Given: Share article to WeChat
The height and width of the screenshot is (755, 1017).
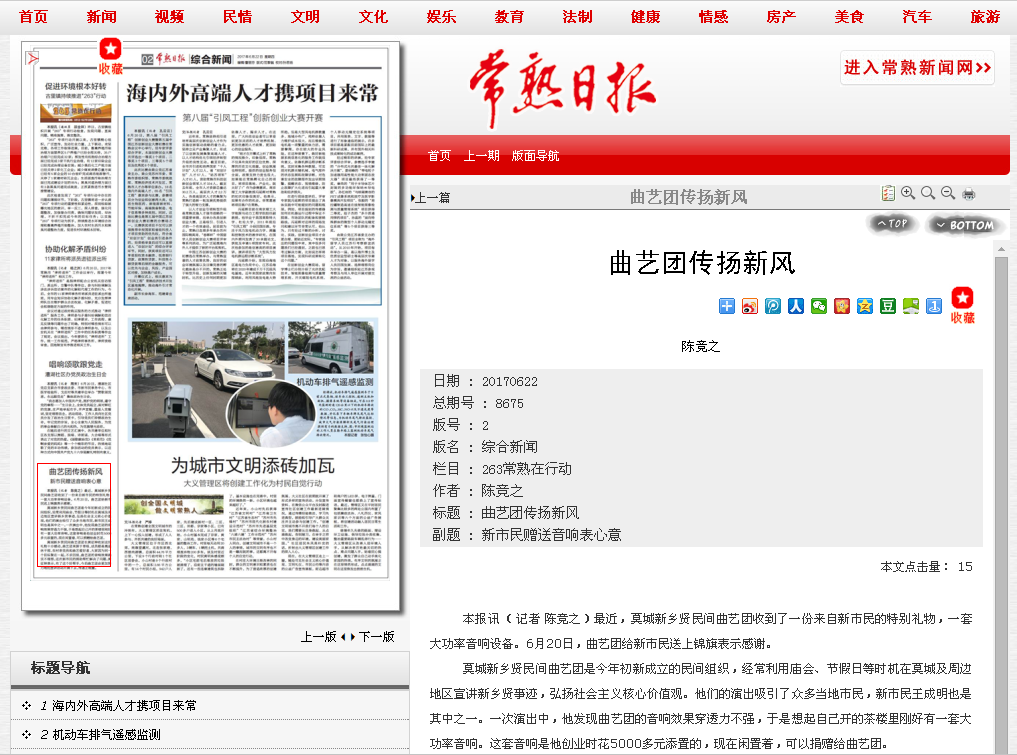Looking at the screenshot, I should point(819,306).
